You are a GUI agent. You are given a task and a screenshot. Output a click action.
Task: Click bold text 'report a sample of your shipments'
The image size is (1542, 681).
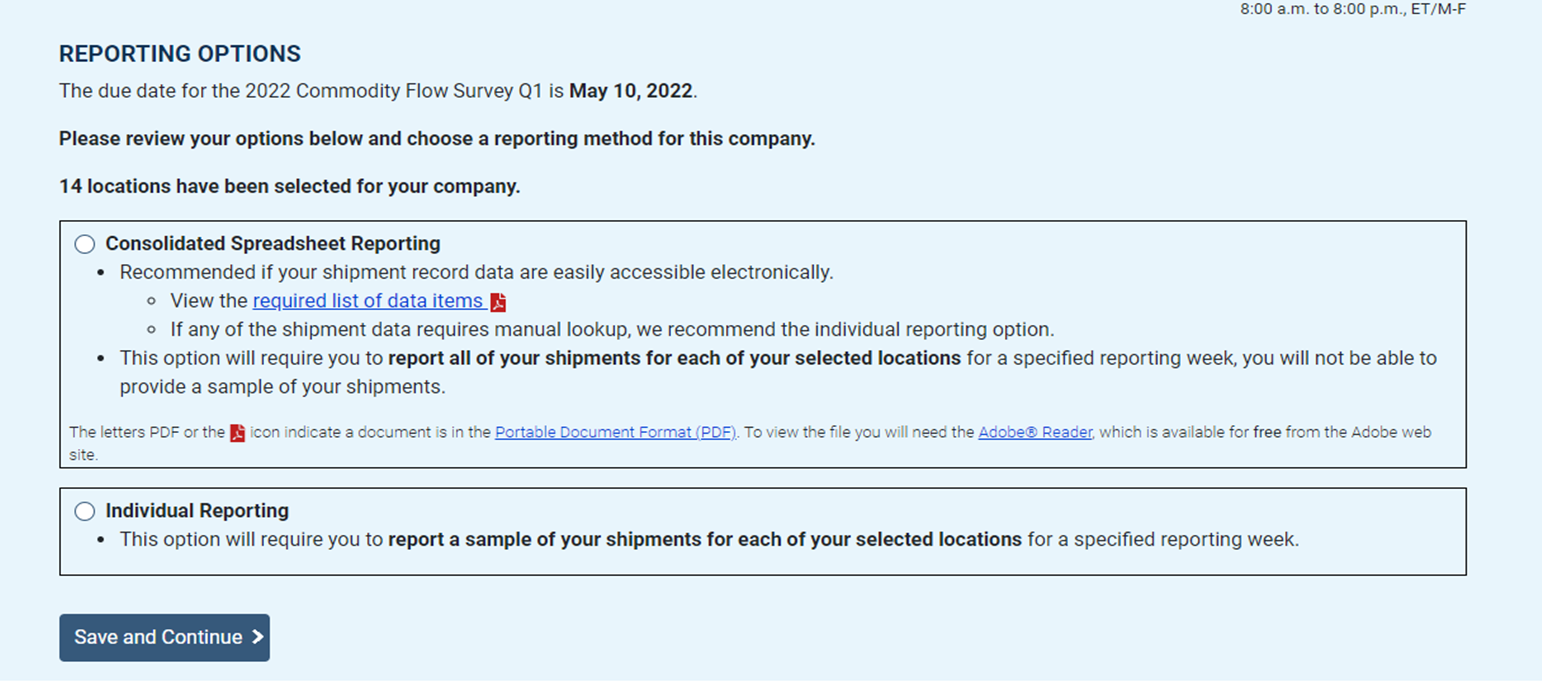[704, 539]
